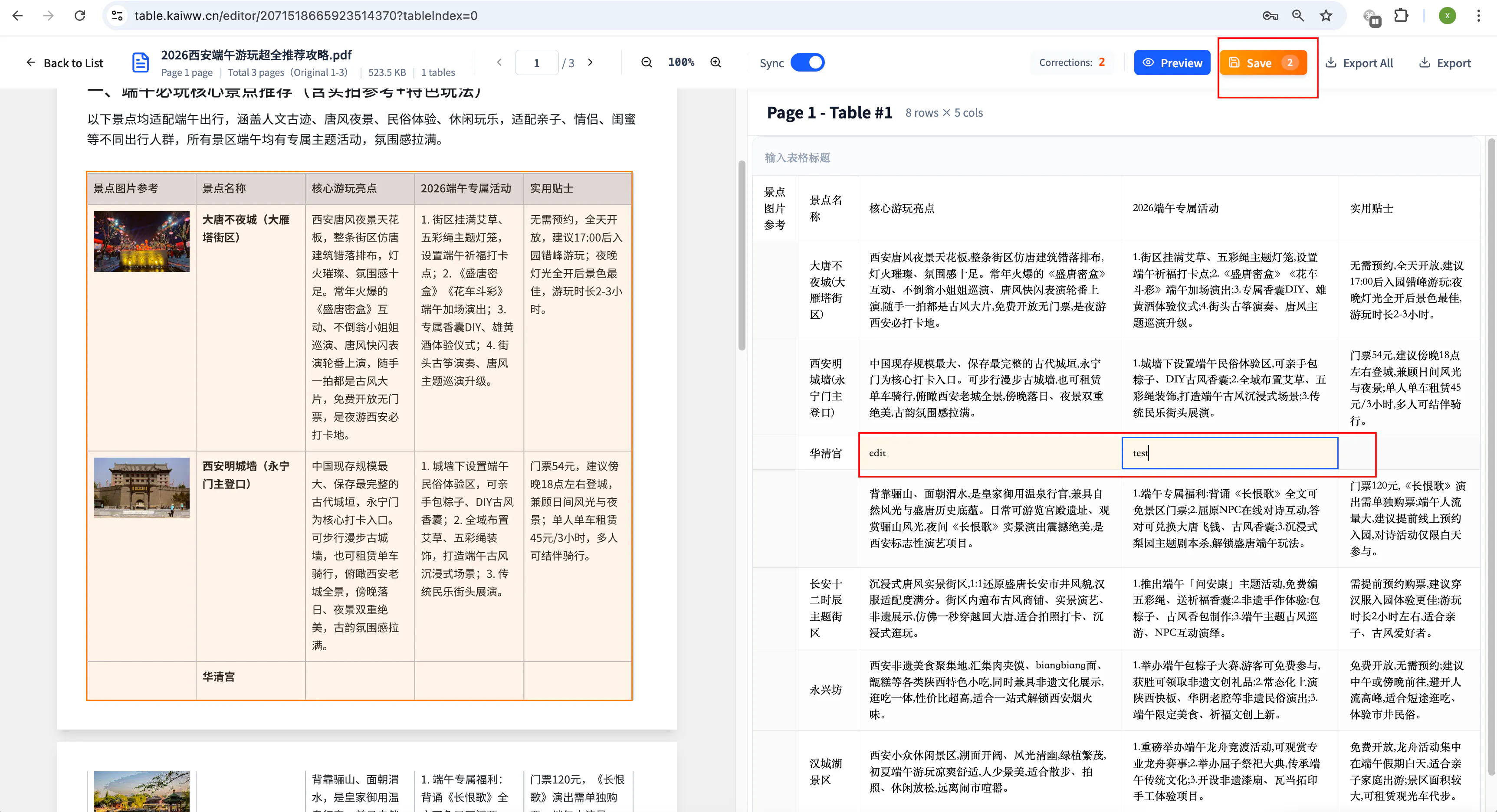Click the active cell containing 'test'

pos(1230,453)
